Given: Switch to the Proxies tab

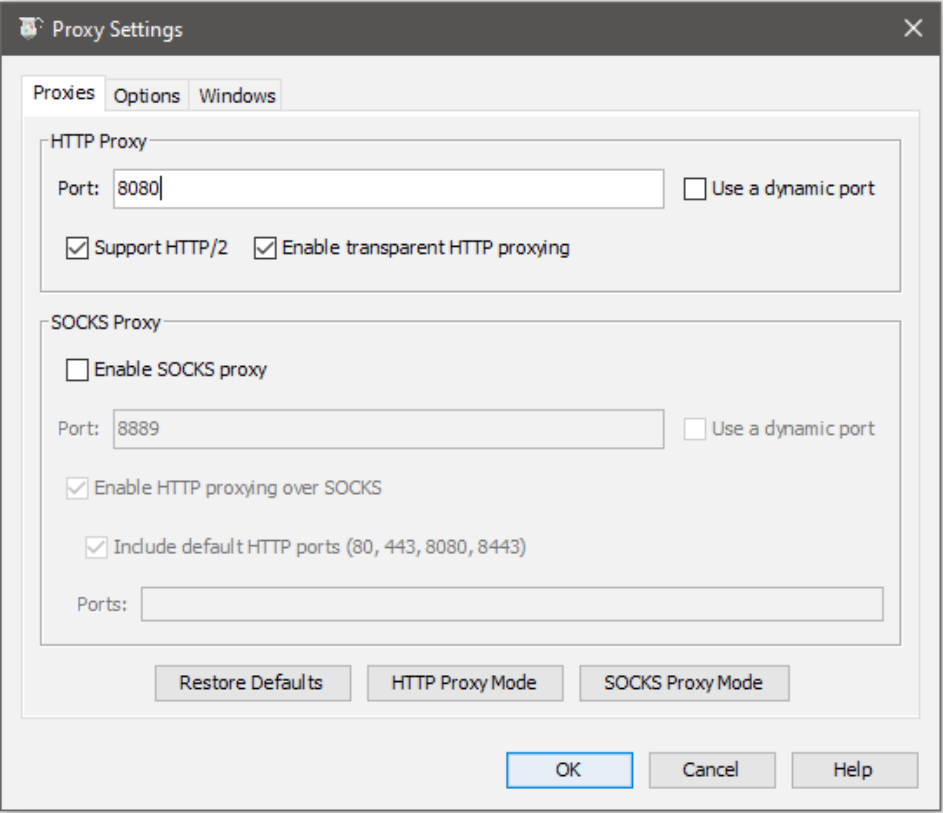Looking at the screenshot, I should pyautogui.click(x=64, y=94).
